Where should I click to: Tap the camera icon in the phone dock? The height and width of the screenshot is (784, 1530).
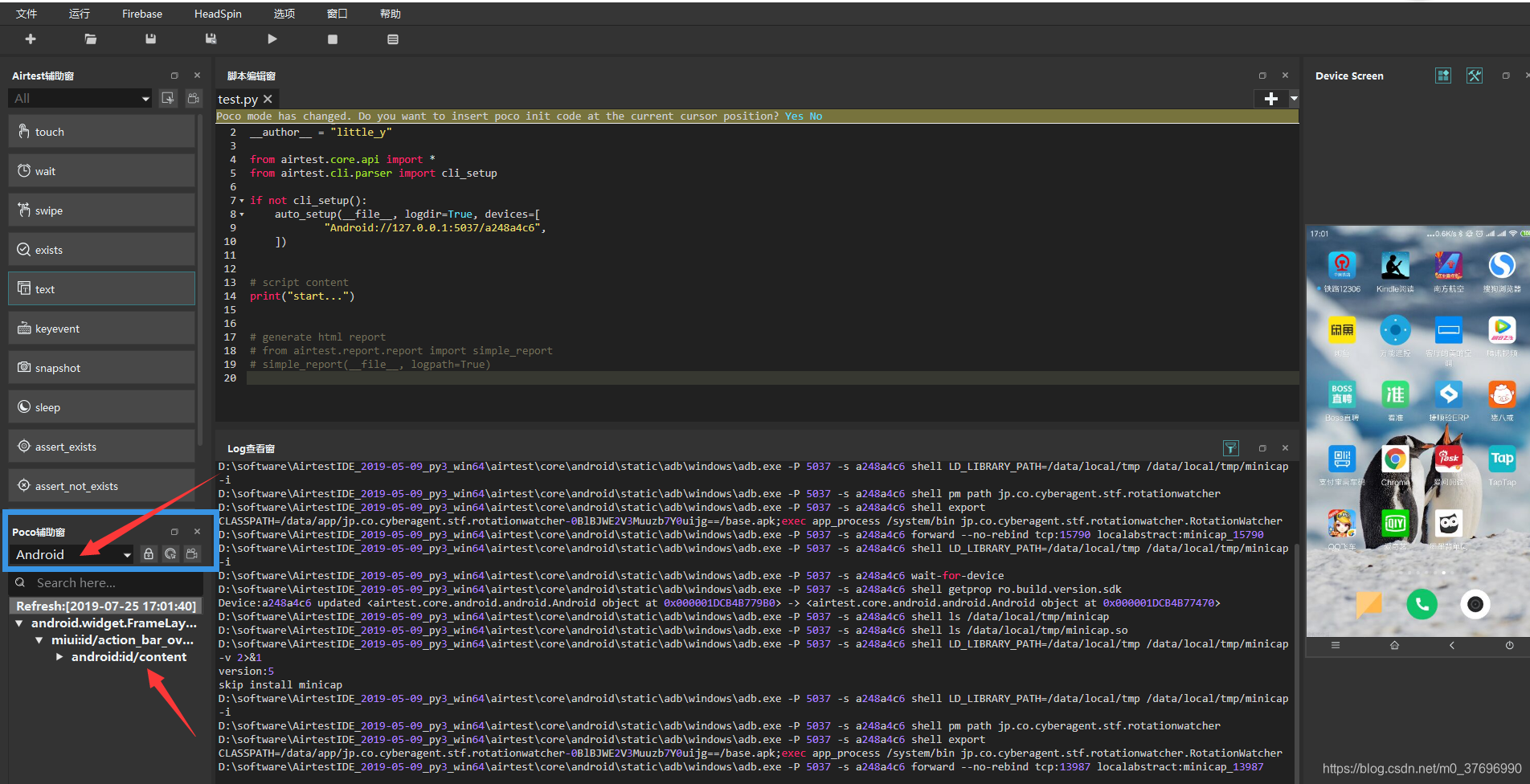(1475, 604)
